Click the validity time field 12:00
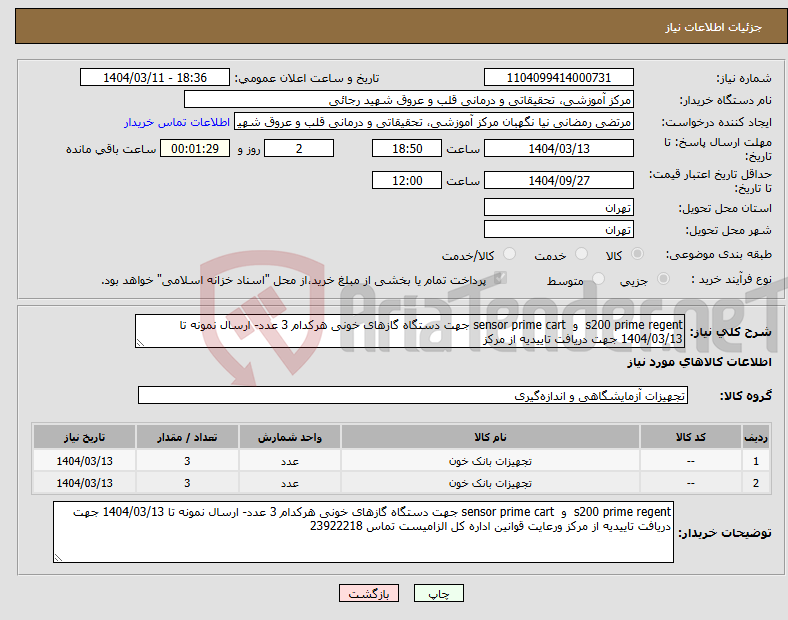The height and width of the screenshot is (620, 788). tap(407, 180)
